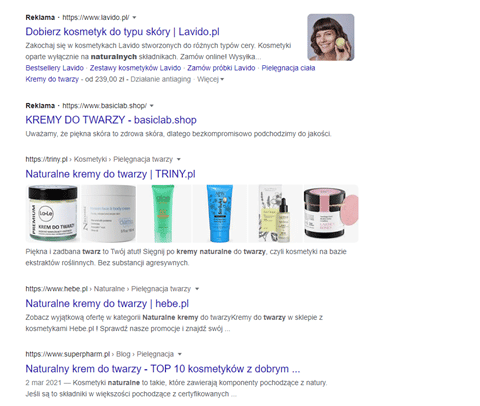Viewport: 480px width, 406px height.
Task: Select the green tube product image
Action: (164, 213)
